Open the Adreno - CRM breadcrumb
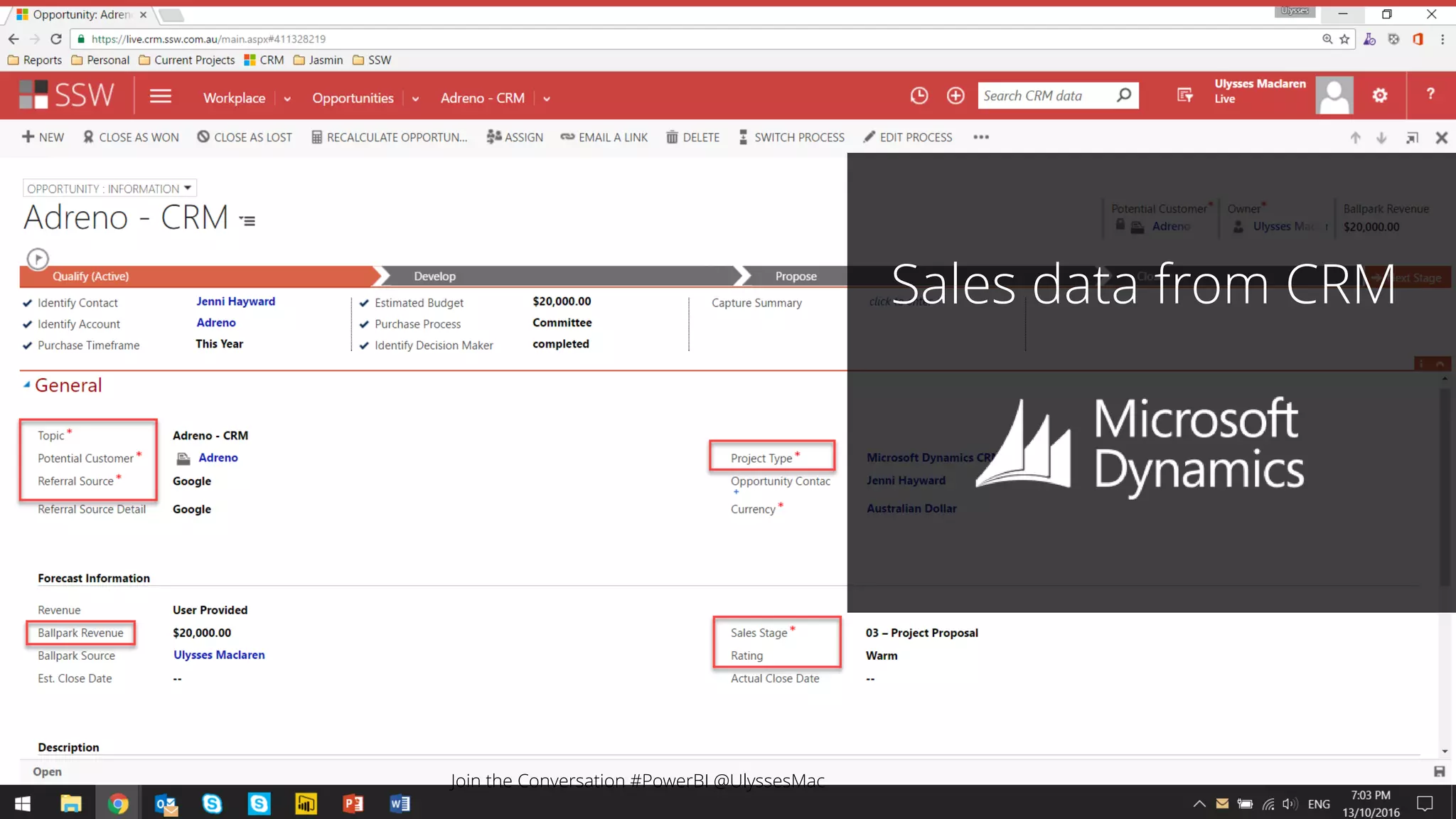 (x=483, y=98)
